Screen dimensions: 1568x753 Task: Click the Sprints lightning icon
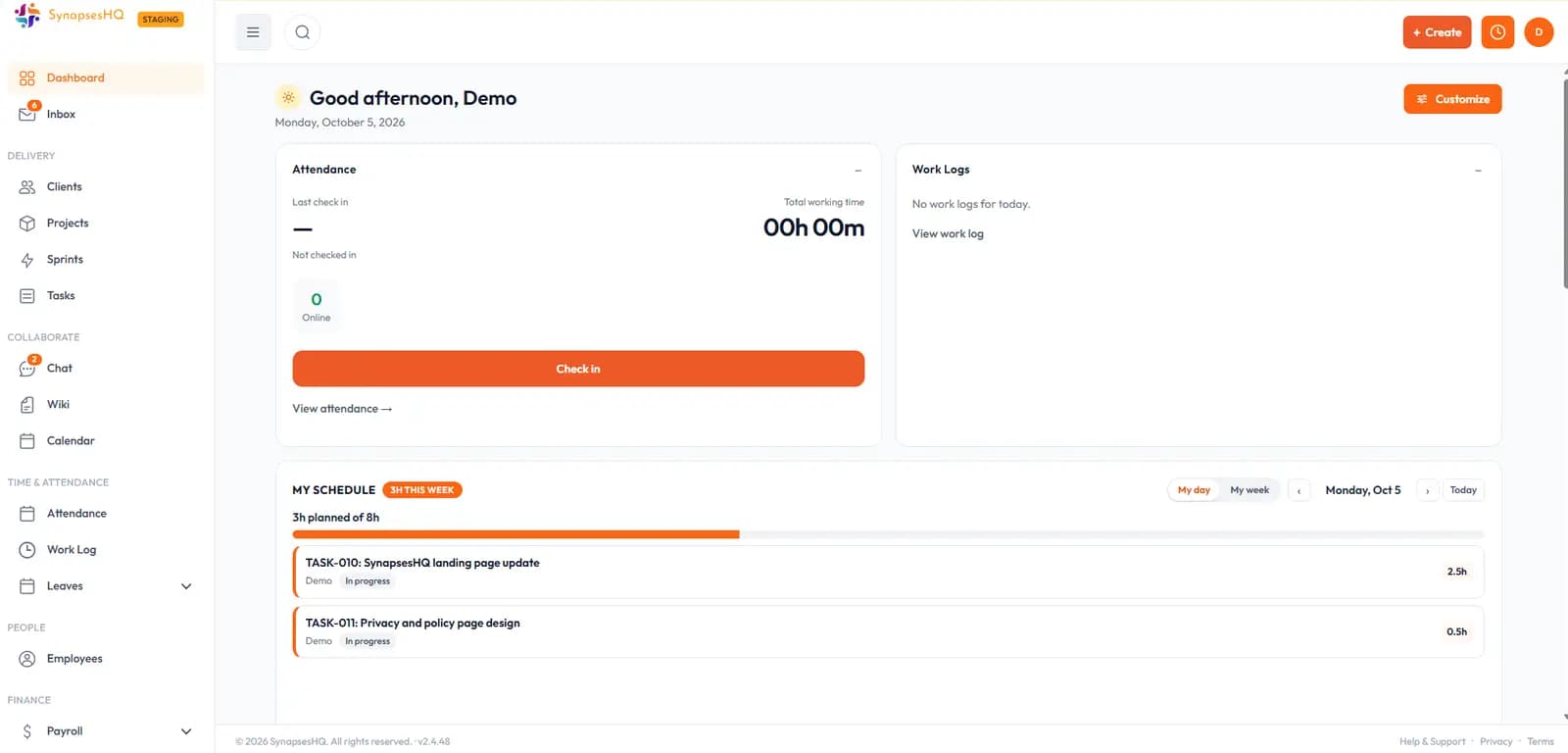click(27, 260)
